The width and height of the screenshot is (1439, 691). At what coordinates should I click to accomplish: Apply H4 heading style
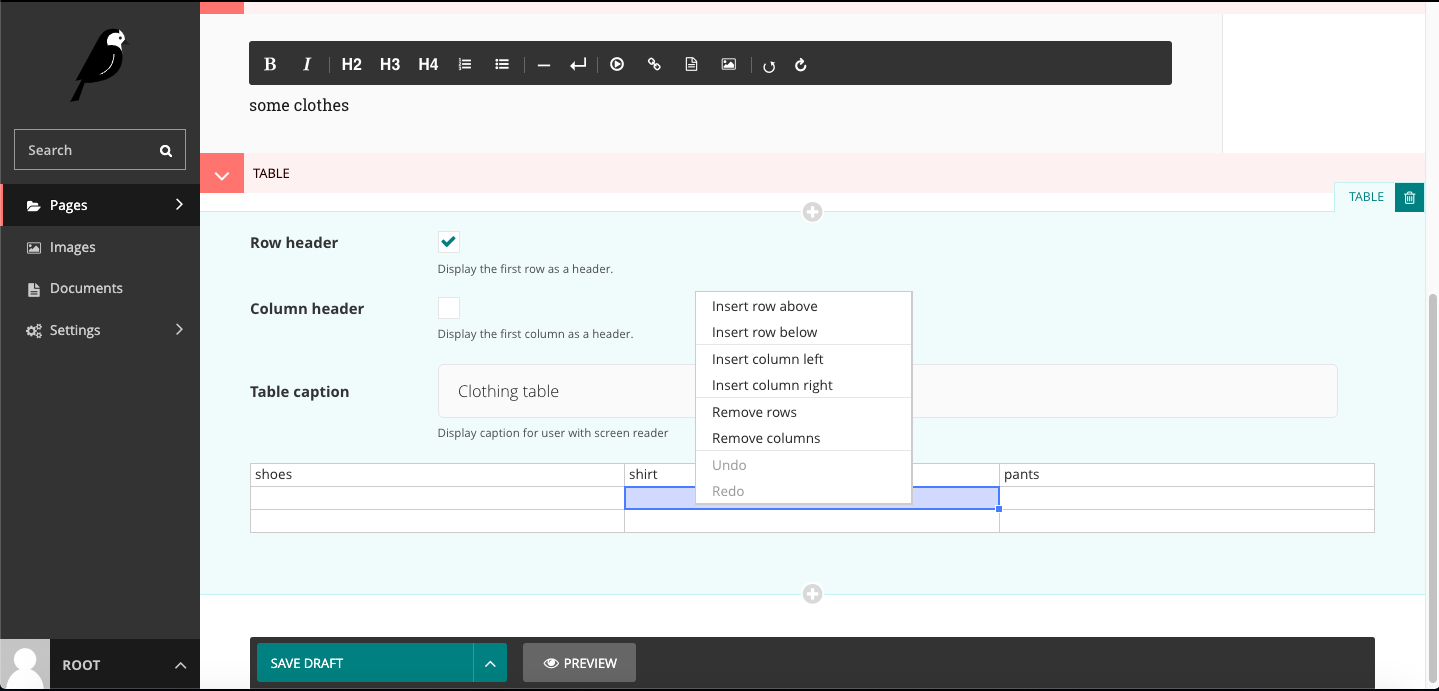click(428, 64)
